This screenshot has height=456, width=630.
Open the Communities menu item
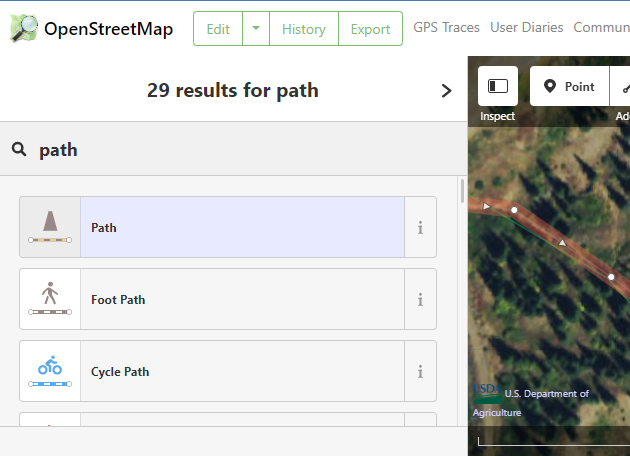click(x=601, y=27)
